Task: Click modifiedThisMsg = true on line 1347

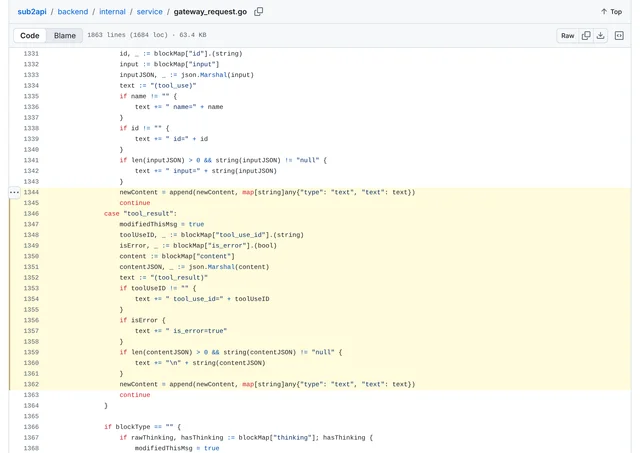Action: pyautogui.click(x=162, y=224)
